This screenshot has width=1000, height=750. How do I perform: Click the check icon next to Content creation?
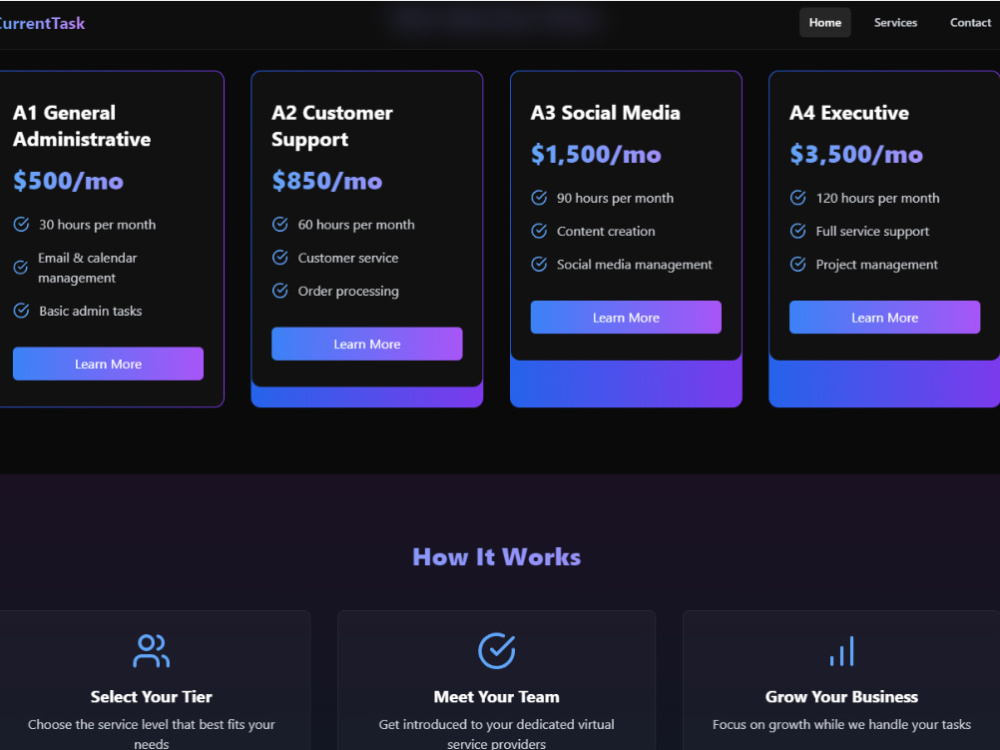(539, 231)
